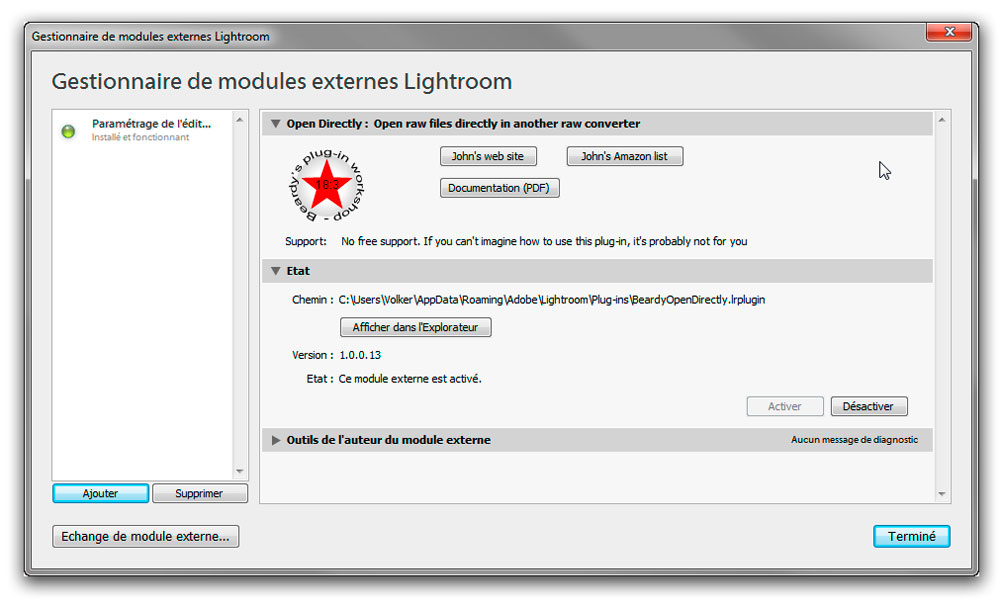Click the text 'Ce module externe est activé.'
Viewport: 1000px width, 608px height.
(410, 379)
